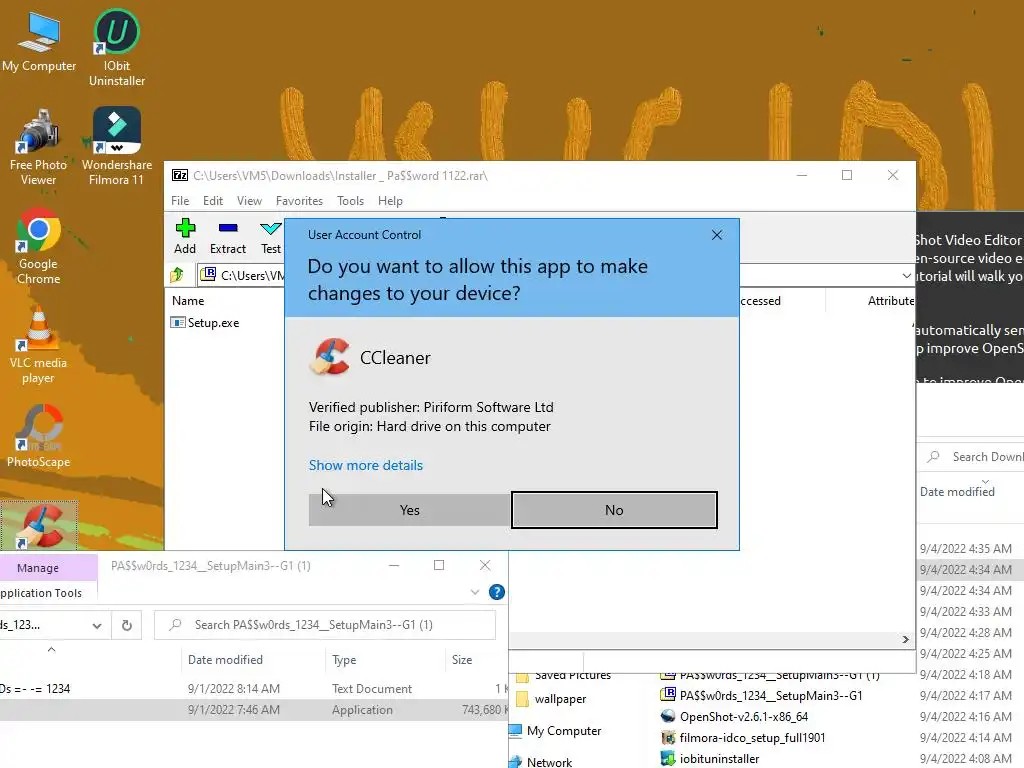Open the PhotoScape desktop icon
Image resolution: width=1024 pixels, height=768 pixels.
(x=39, y=436)
